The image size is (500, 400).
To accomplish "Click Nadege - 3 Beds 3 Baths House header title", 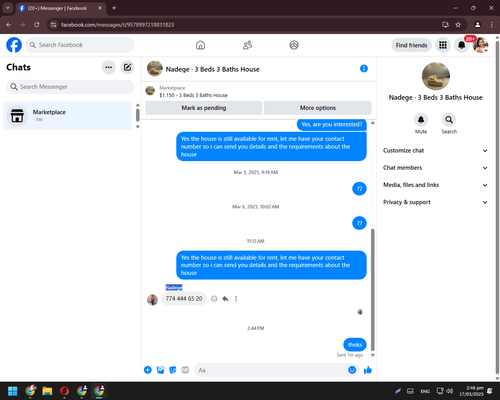I will pos(213,69).
